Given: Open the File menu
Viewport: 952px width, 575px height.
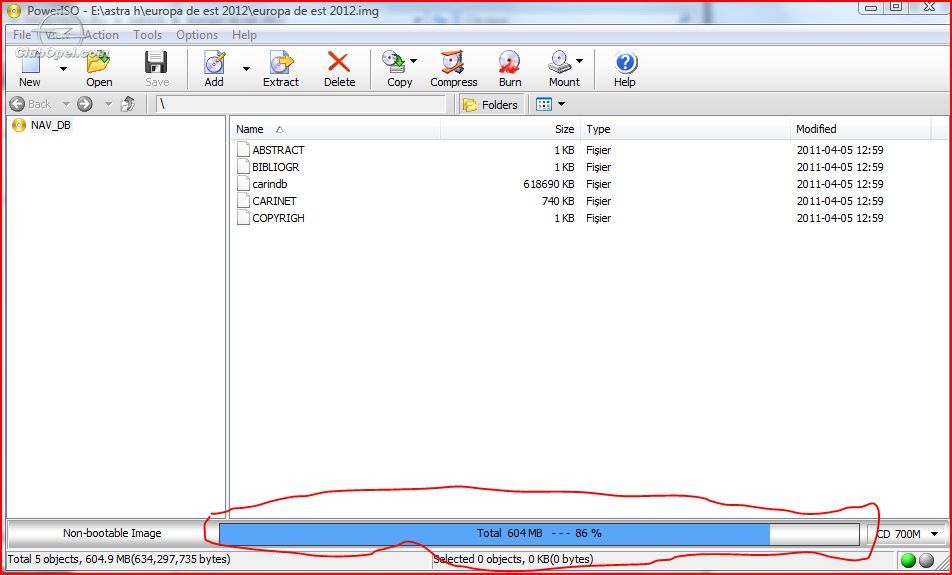Looking at the screenshot, I should (x=21, y=35).
